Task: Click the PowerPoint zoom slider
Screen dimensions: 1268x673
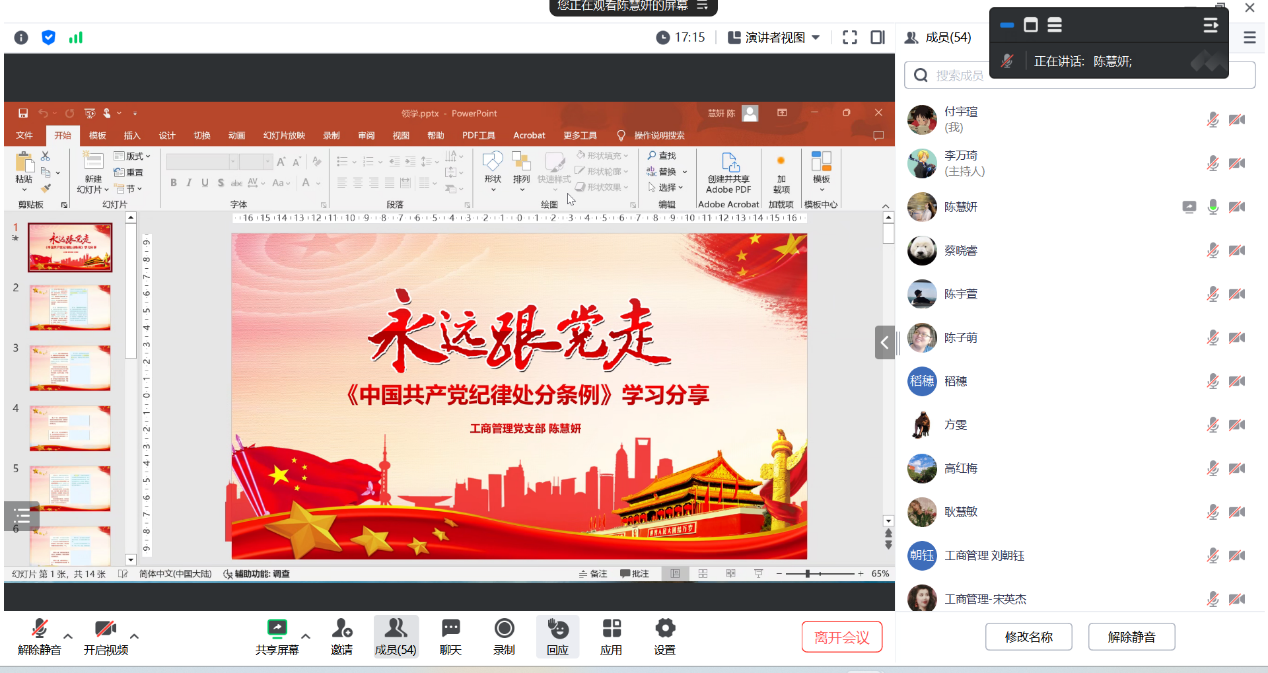Action: click(x=808, y=574)
